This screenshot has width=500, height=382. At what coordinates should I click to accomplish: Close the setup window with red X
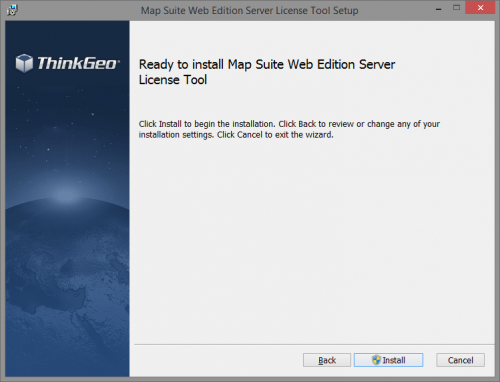coord(480,8)
